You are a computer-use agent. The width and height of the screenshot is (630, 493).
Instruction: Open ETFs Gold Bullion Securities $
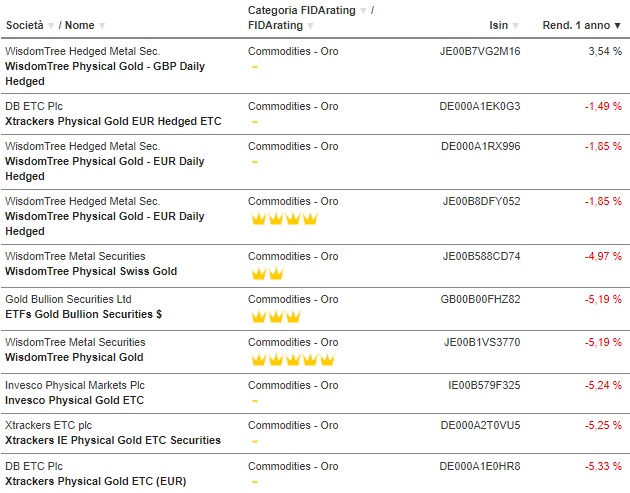(x=84, y=314)
